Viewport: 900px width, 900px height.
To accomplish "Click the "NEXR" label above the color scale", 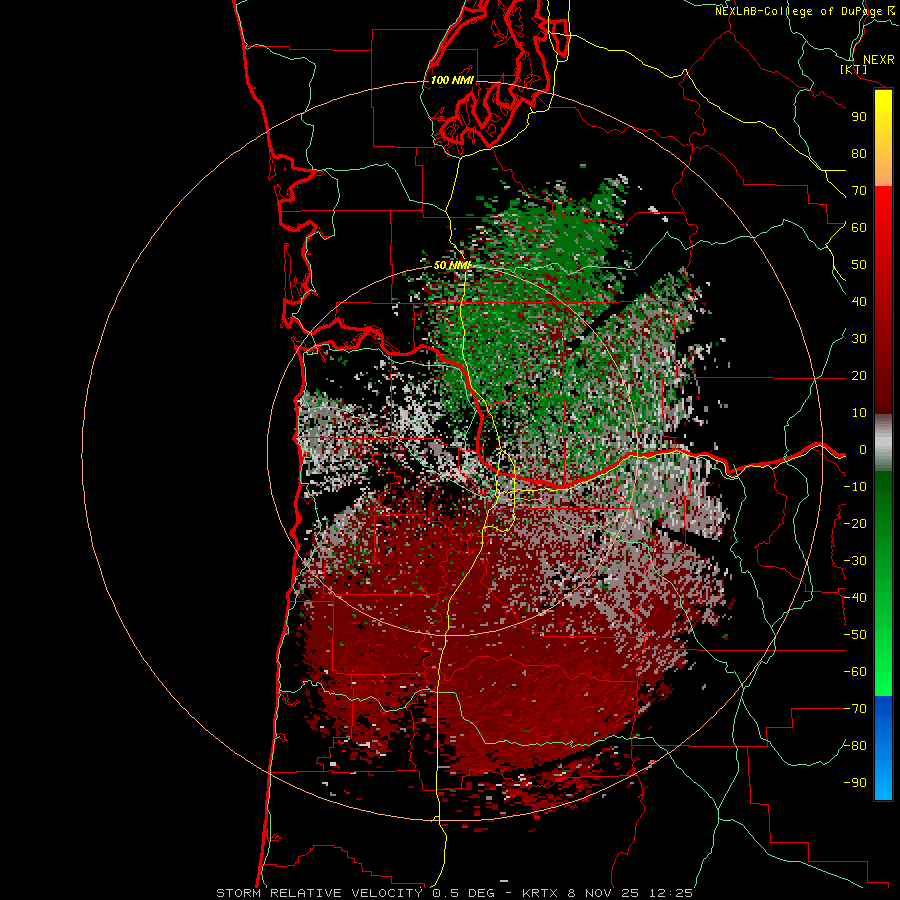I will [879, 60].
